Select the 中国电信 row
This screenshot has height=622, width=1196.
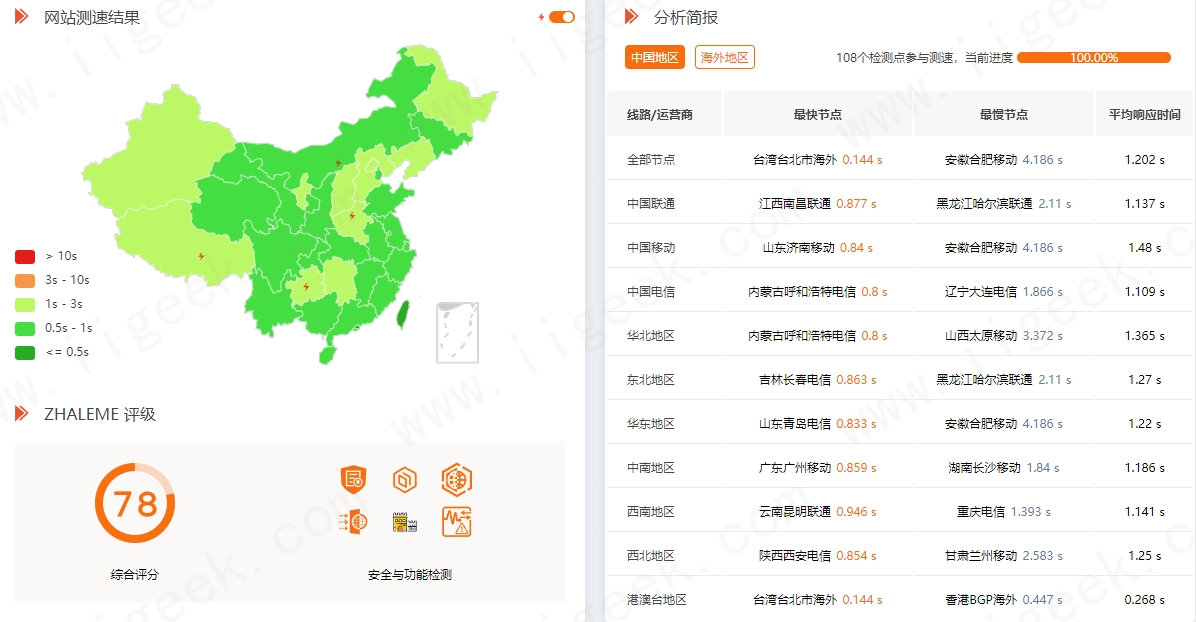click(x=899, y=292)
